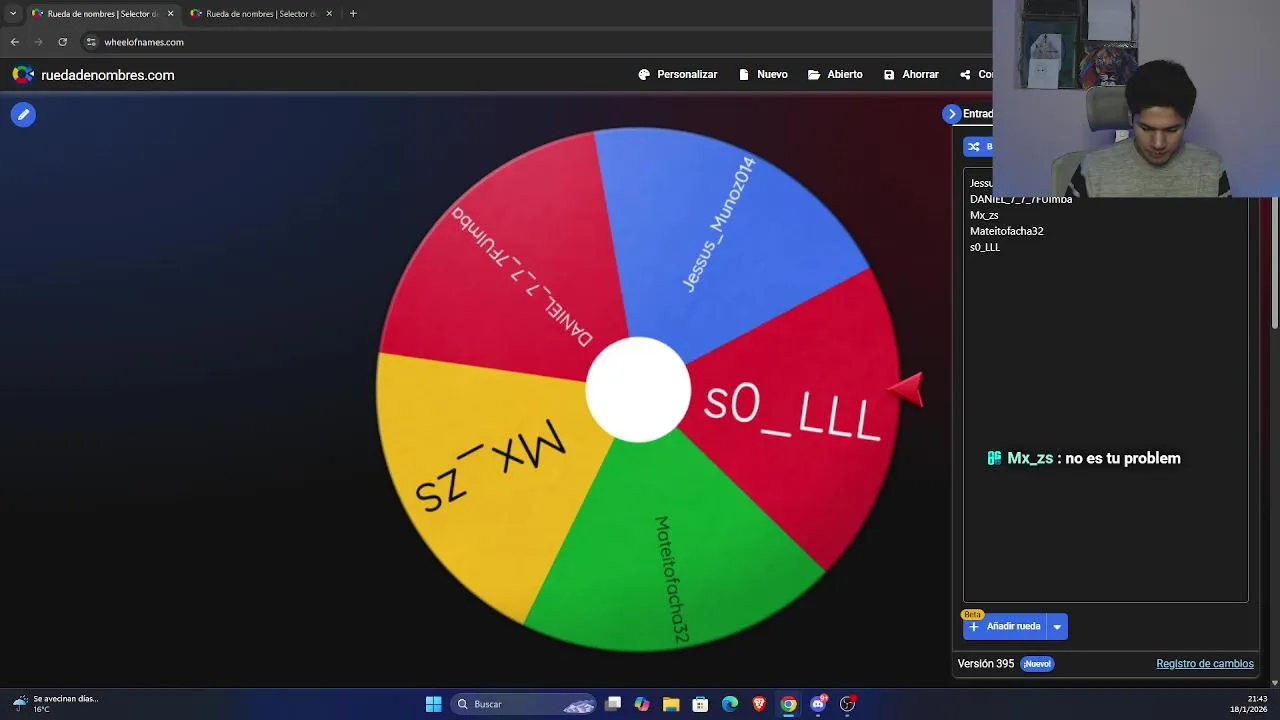Click the blue pencil edit icon
This screenshot has width=1280, height=720.
(x=23, y=114)
